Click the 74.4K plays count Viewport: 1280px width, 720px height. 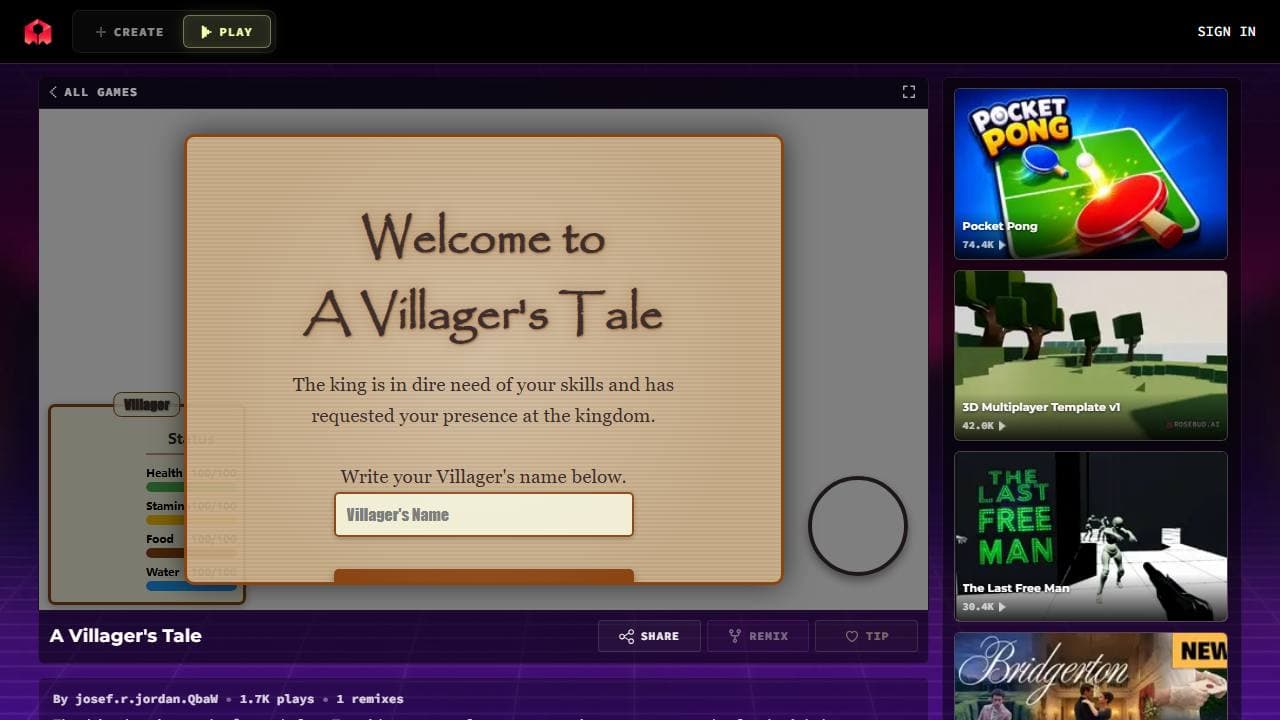tap(984, 245)
